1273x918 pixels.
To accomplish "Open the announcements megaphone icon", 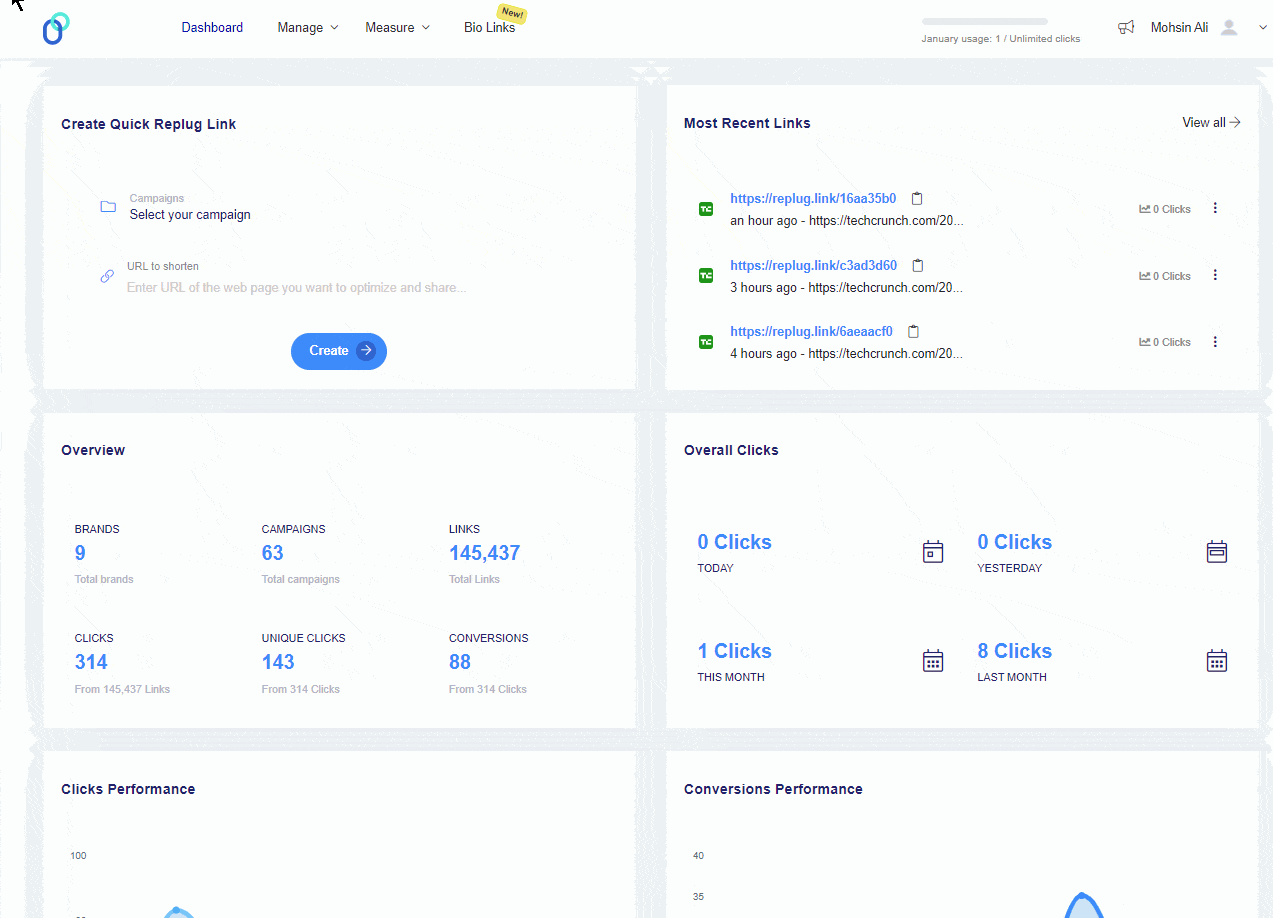I will (1126, 28).
